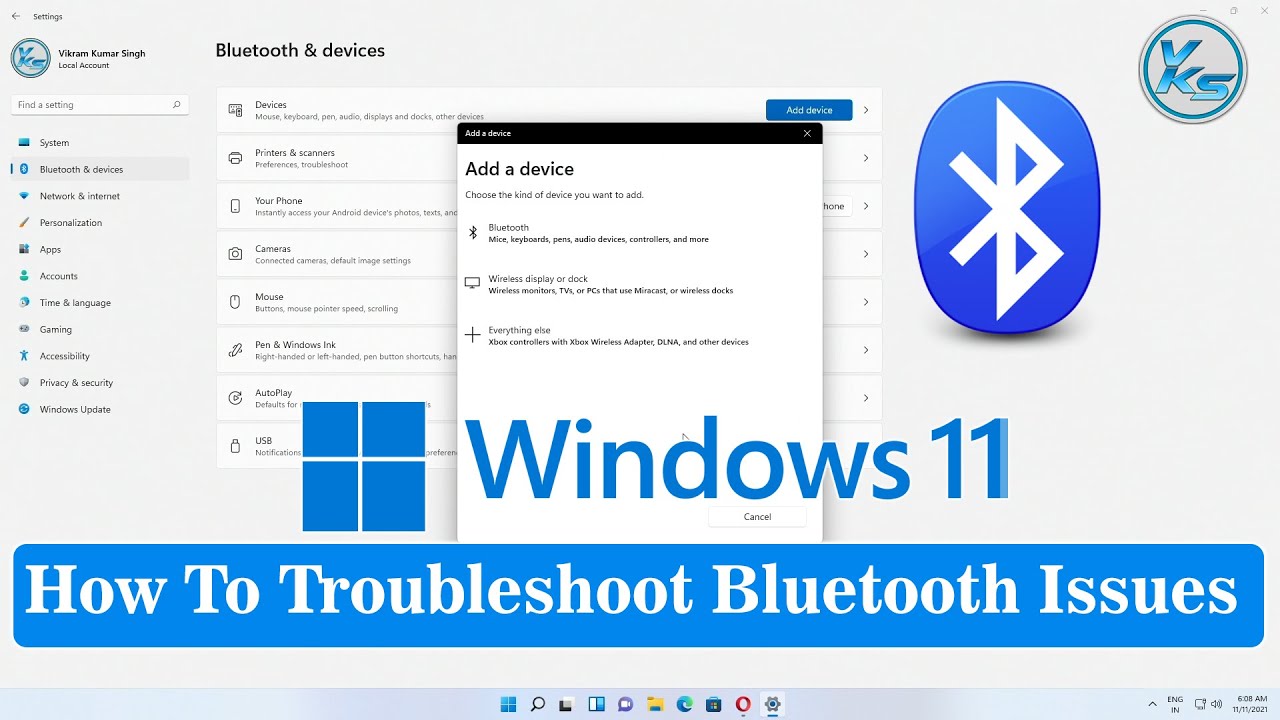This screenshot has height=720, width=1280.
Task: Open Windows Update settings
Action: [100, 409]
